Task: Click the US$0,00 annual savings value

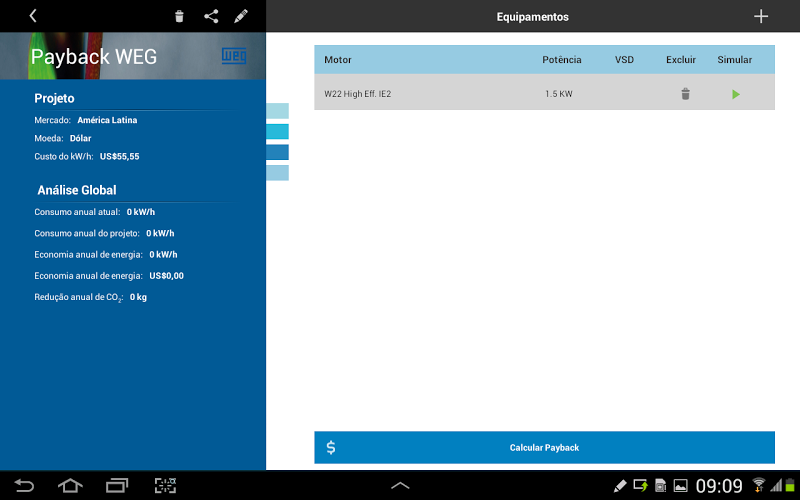Action: click(166, 276)
